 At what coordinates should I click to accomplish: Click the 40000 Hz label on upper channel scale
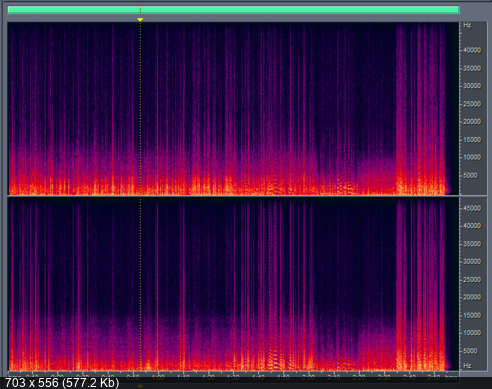pyautogui.click(x=472, y=50)
